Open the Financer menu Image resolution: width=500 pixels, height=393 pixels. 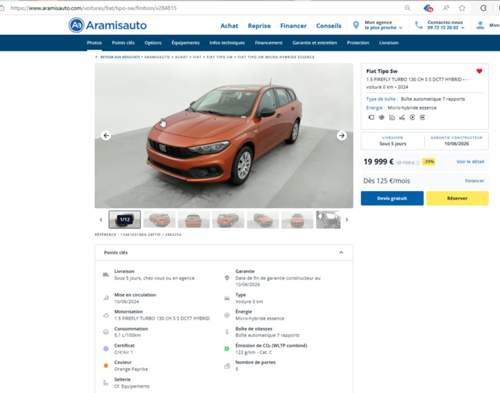point(293,26)
